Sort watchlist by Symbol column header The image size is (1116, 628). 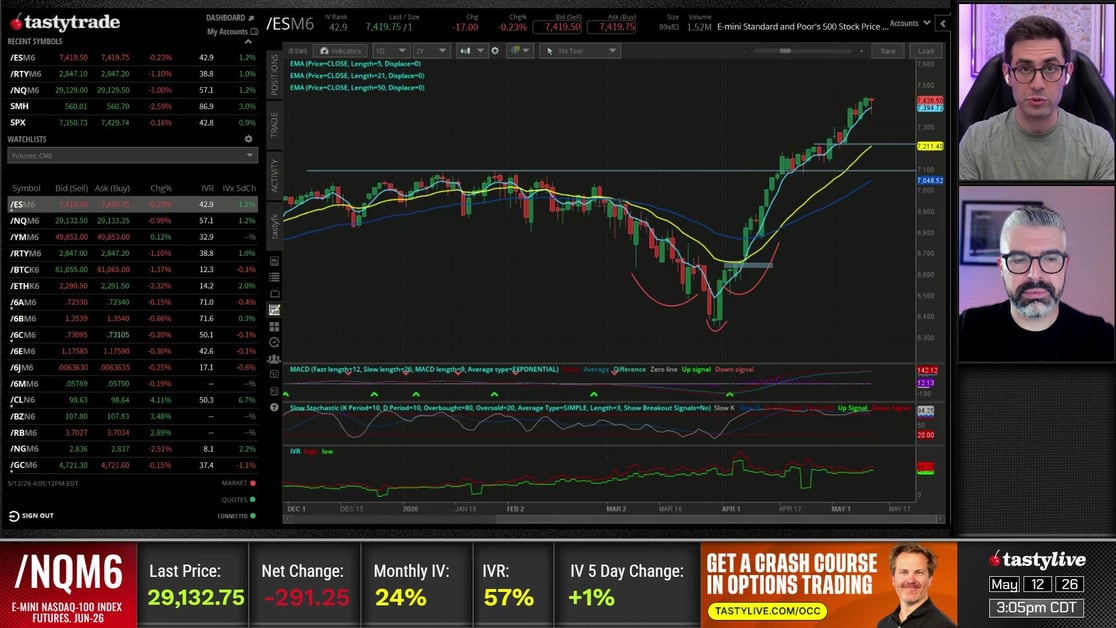tap(26, 188)
